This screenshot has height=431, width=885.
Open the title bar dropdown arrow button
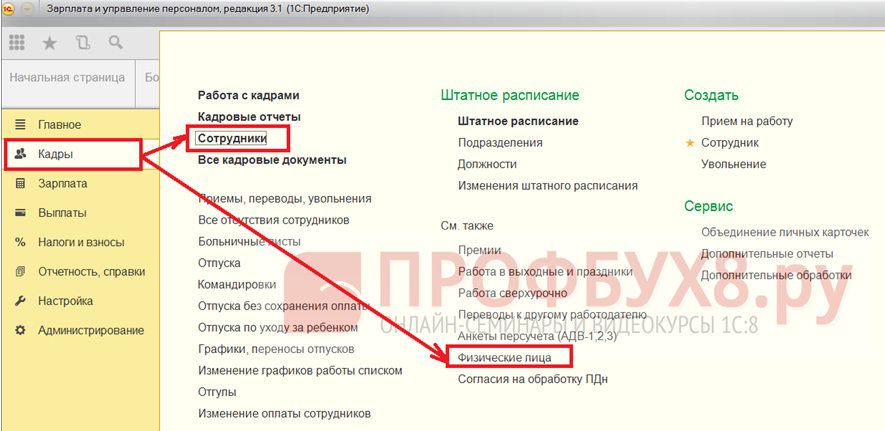pos(28,10)
